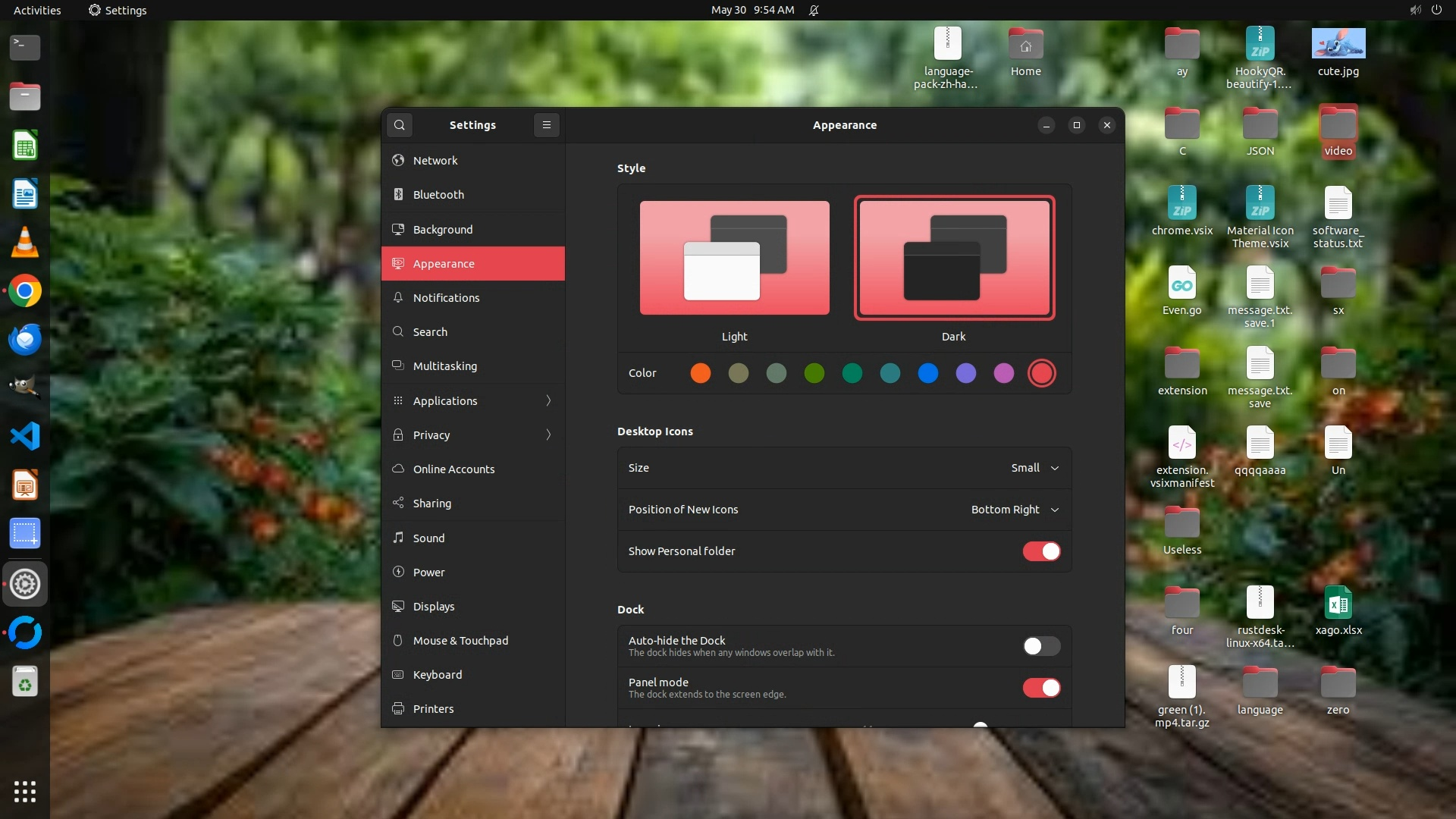Open Google Chrome from the dock
The image size is (1456, 819).
[25, 291]
